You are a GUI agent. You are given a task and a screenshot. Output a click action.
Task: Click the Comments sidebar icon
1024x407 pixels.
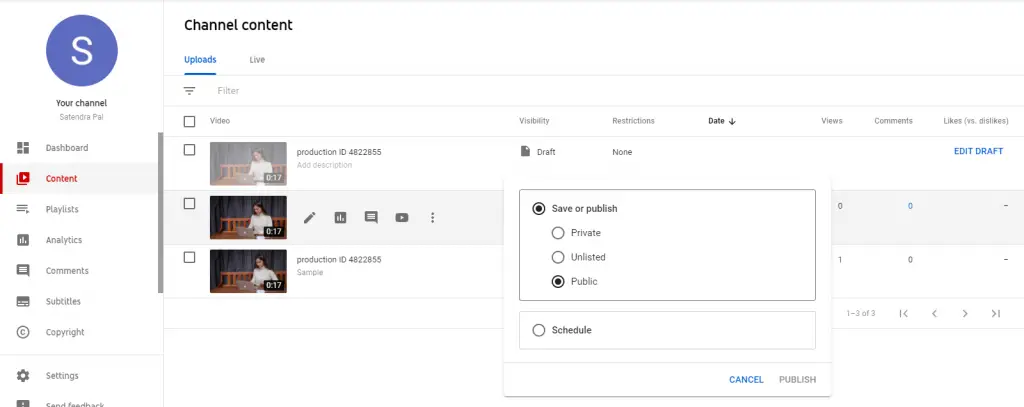[x=23, y=270]
